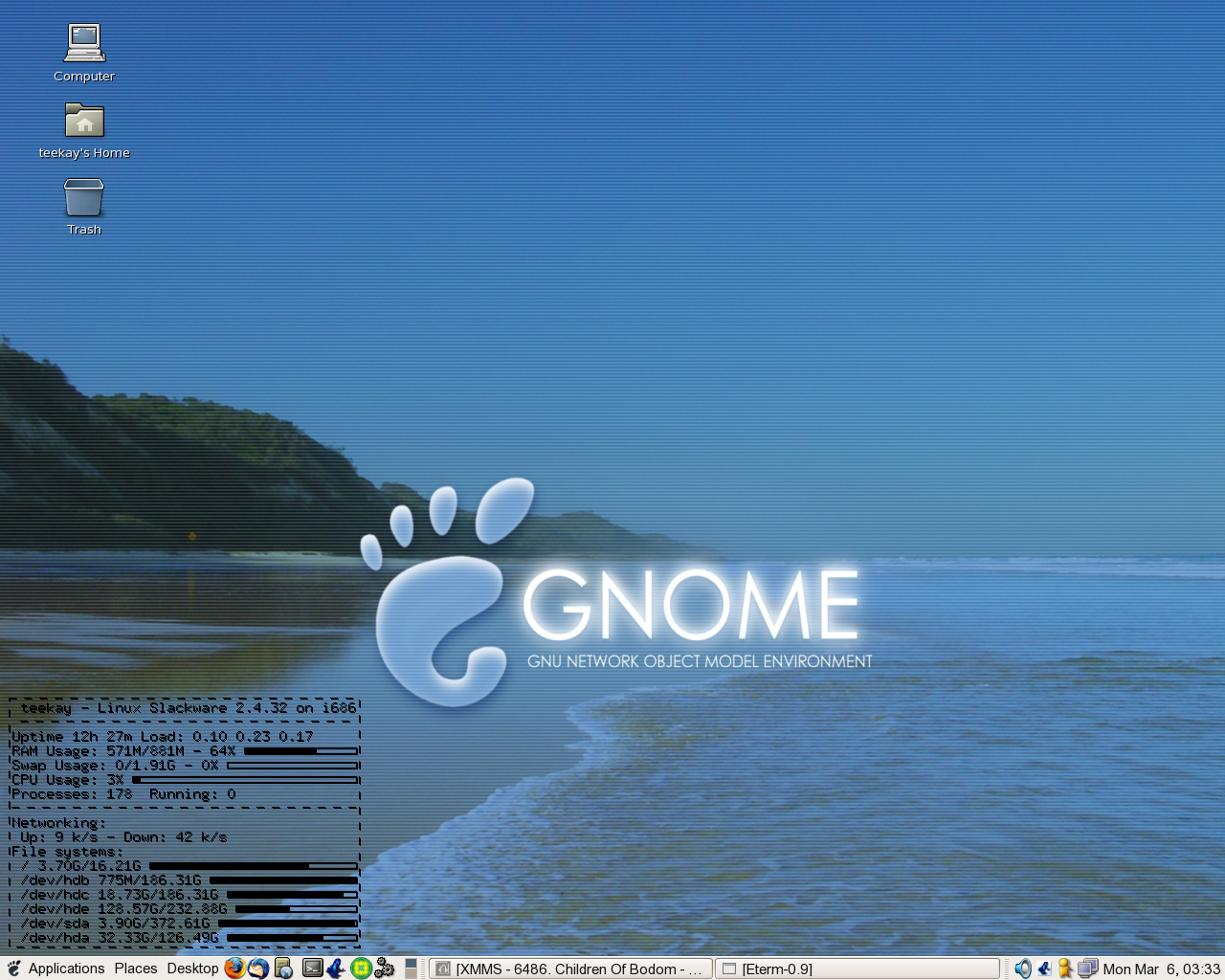Click the /dev/hda 32.33G/126.49G row
The image size is (1225, 980).
[189, 937]
